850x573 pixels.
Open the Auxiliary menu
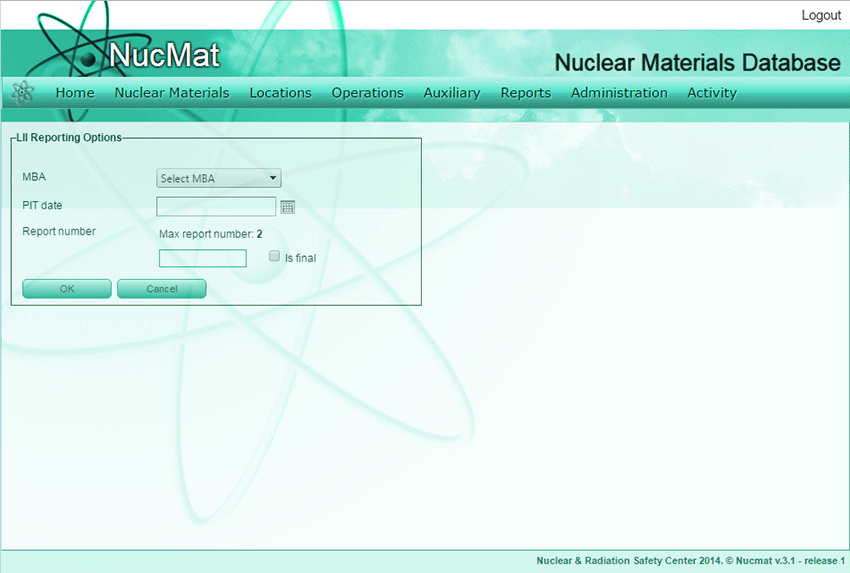451,93
